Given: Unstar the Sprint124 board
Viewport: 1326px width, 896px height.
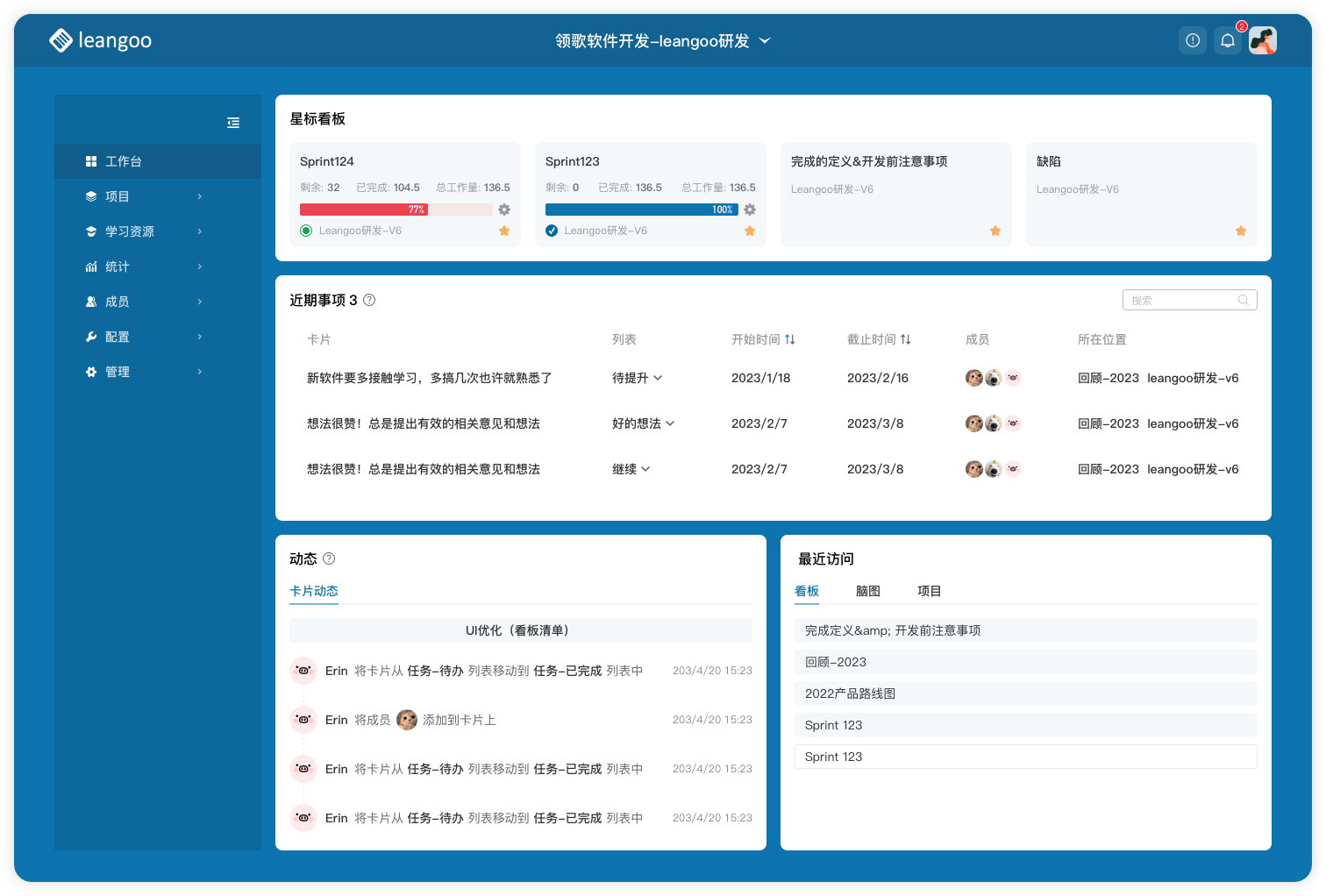Looking at the screenshot, I should tap(504, 231).
